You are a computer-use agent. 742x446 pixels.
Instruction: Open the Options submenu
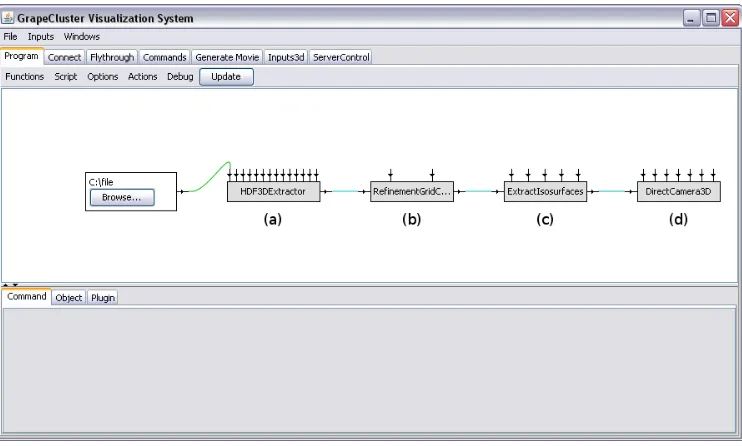[103, 77]
